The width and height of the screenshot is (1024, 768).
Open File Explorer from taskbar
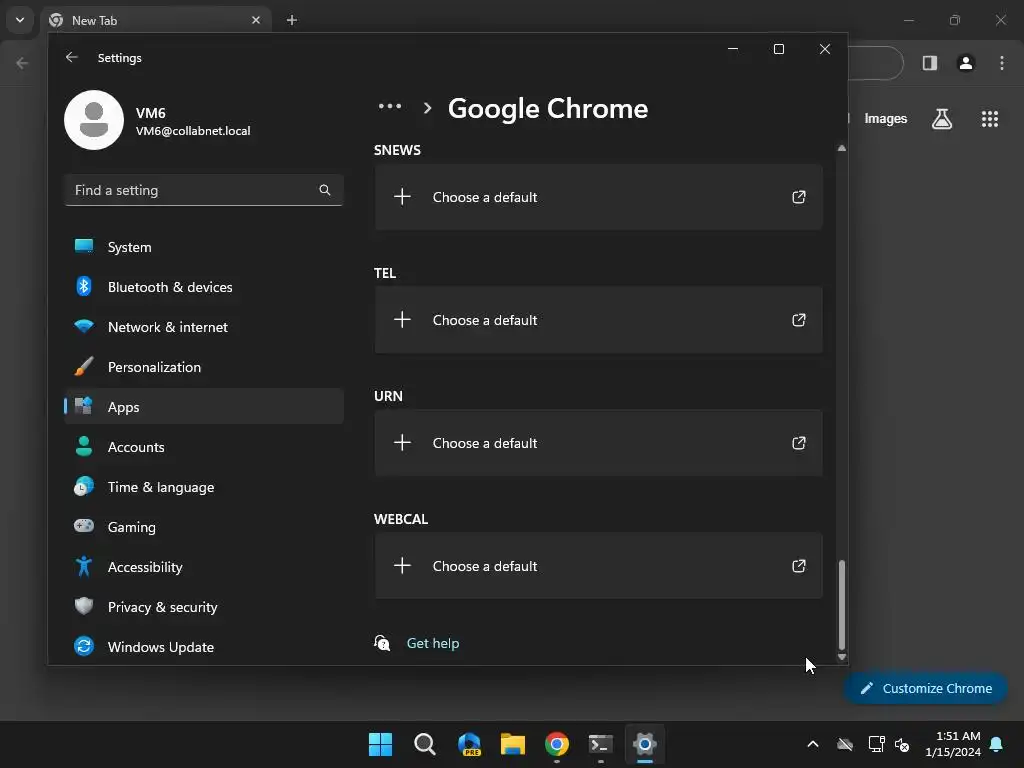click(x=513, y=744)
